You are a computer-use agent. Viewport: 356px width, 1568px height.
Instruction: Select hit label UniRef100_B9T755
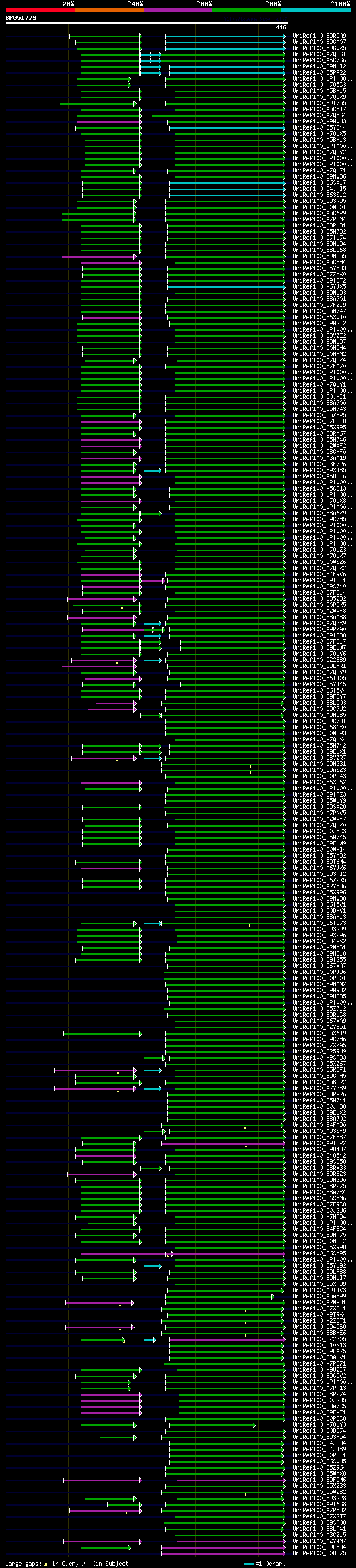point(319,103)
